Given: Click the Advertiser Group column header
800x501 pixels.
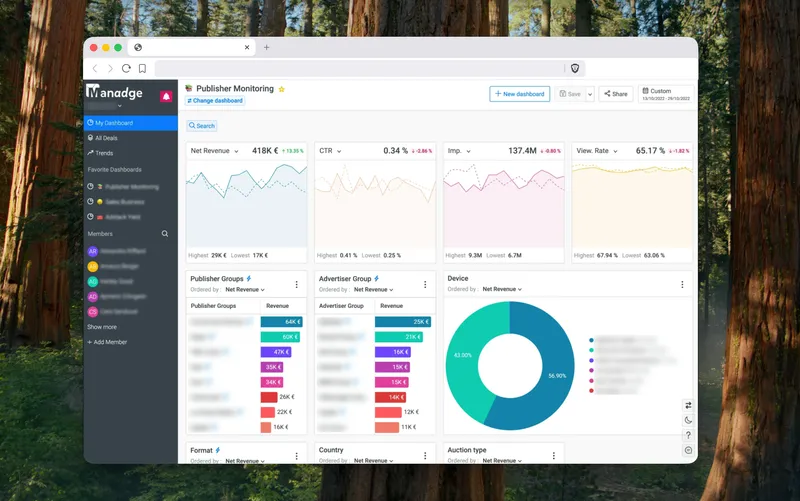Looking at the screenshot, I should click(341, 306).
